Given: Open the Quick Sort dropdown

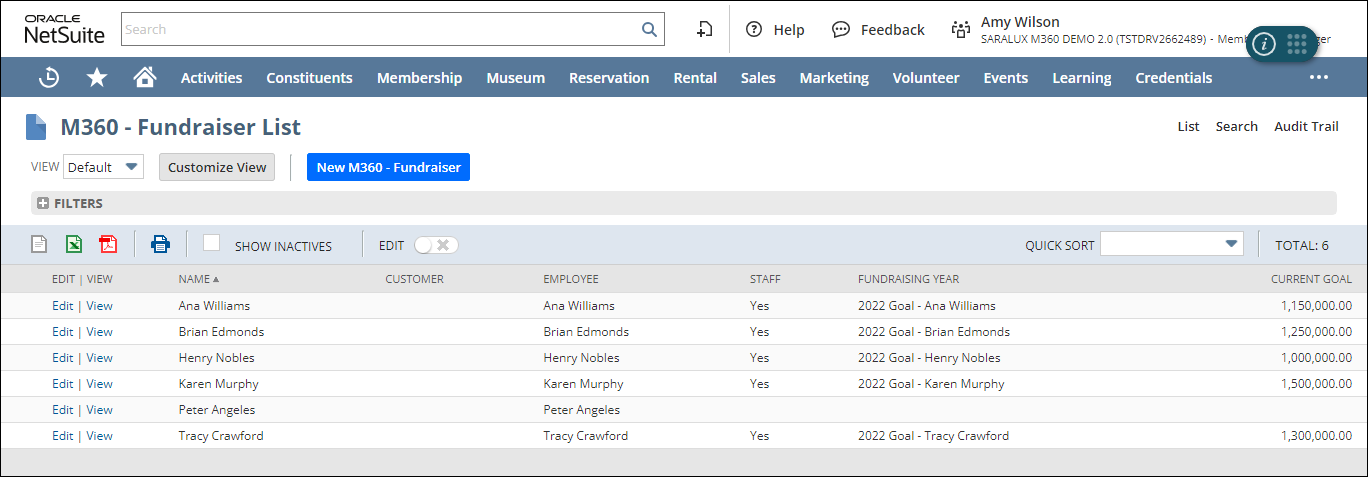Looking at the screenshot, I should (x=1171, y=244).
